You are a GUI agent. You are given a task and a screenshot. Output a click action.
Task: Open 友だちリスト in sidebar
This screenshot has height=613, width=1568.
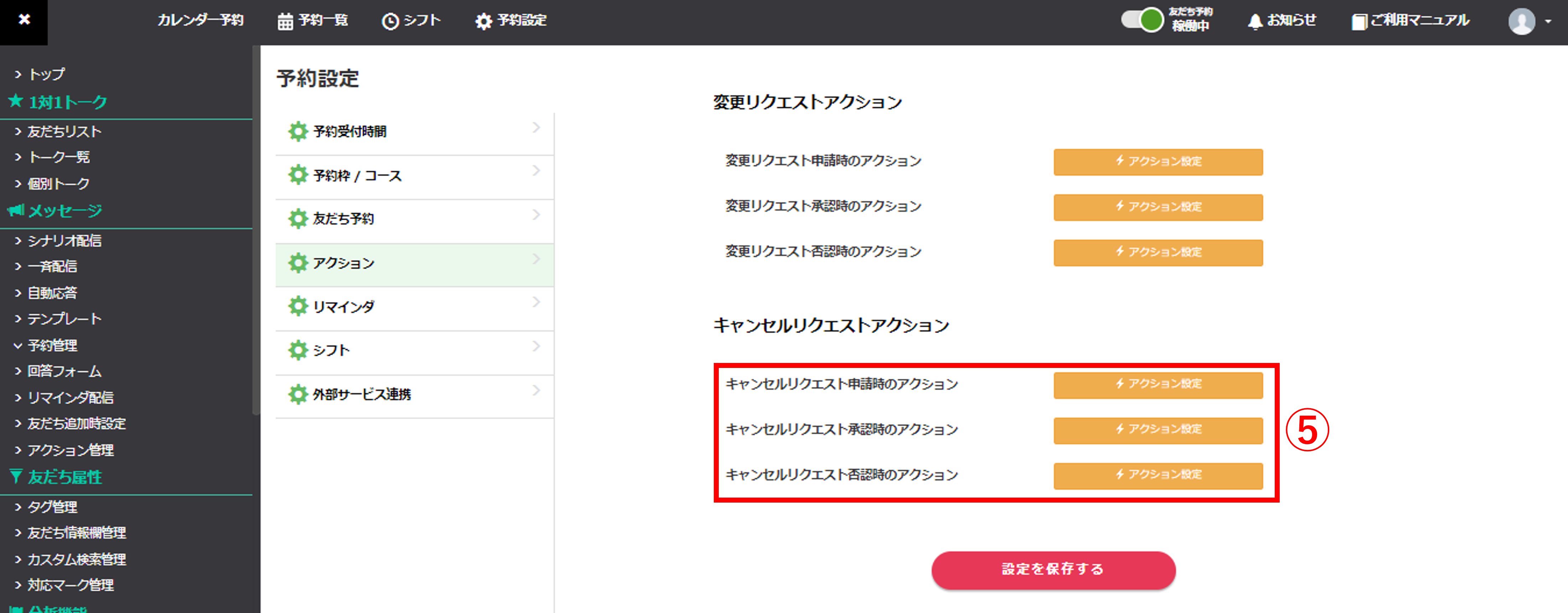click(x=65, y=131)
